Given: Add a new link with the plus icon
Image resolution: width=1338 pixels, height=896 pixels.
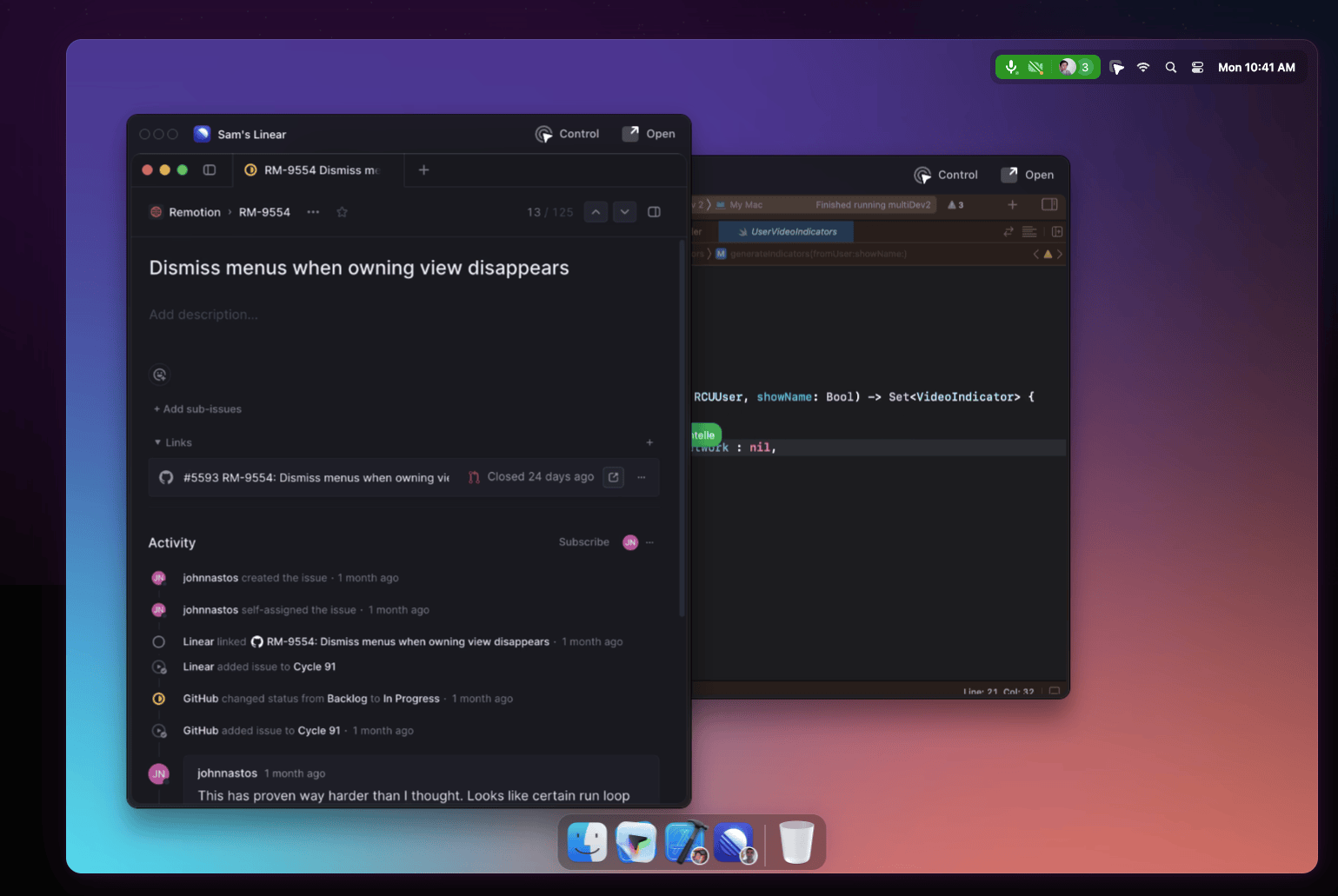Looking at the screenshot, I should tap(649, 442).
